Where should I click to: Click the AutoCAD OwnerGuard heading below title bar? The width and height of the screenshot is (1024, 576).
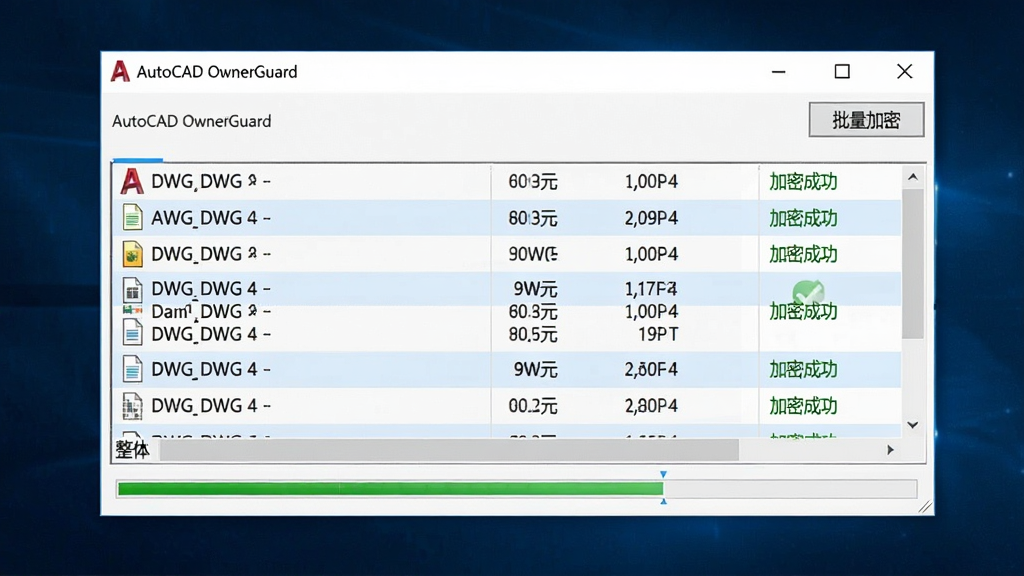pos(191,121)
